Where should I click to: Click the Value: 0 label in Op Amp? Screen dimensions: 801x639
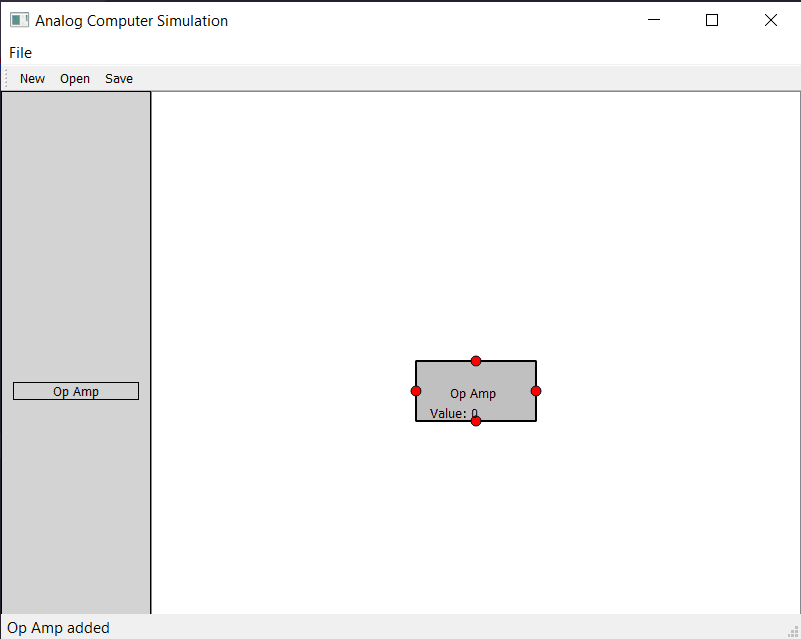tap(453, 413)
